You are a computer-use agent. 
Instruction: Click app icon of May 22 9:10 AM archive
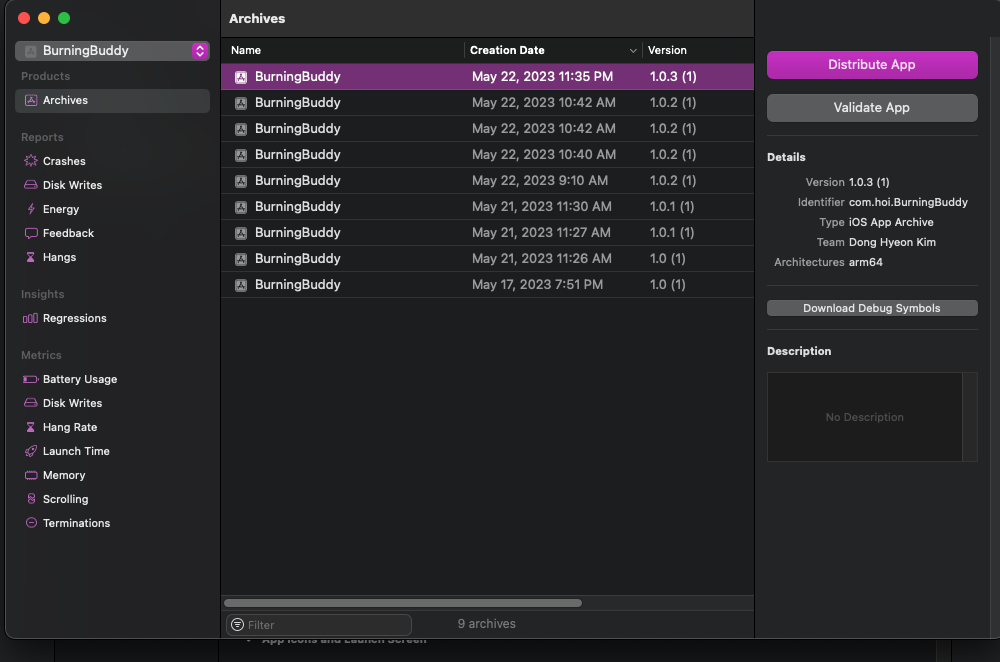coord(241,181)
